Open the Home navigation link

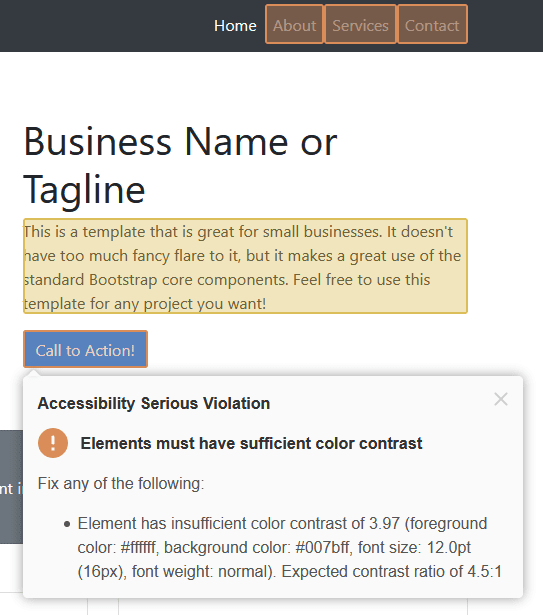235,26
